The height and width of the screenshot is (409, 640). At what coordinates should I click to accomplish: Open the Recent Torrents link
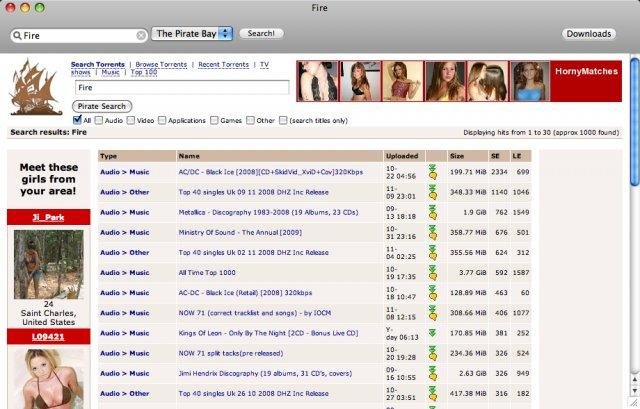(223, 64)
